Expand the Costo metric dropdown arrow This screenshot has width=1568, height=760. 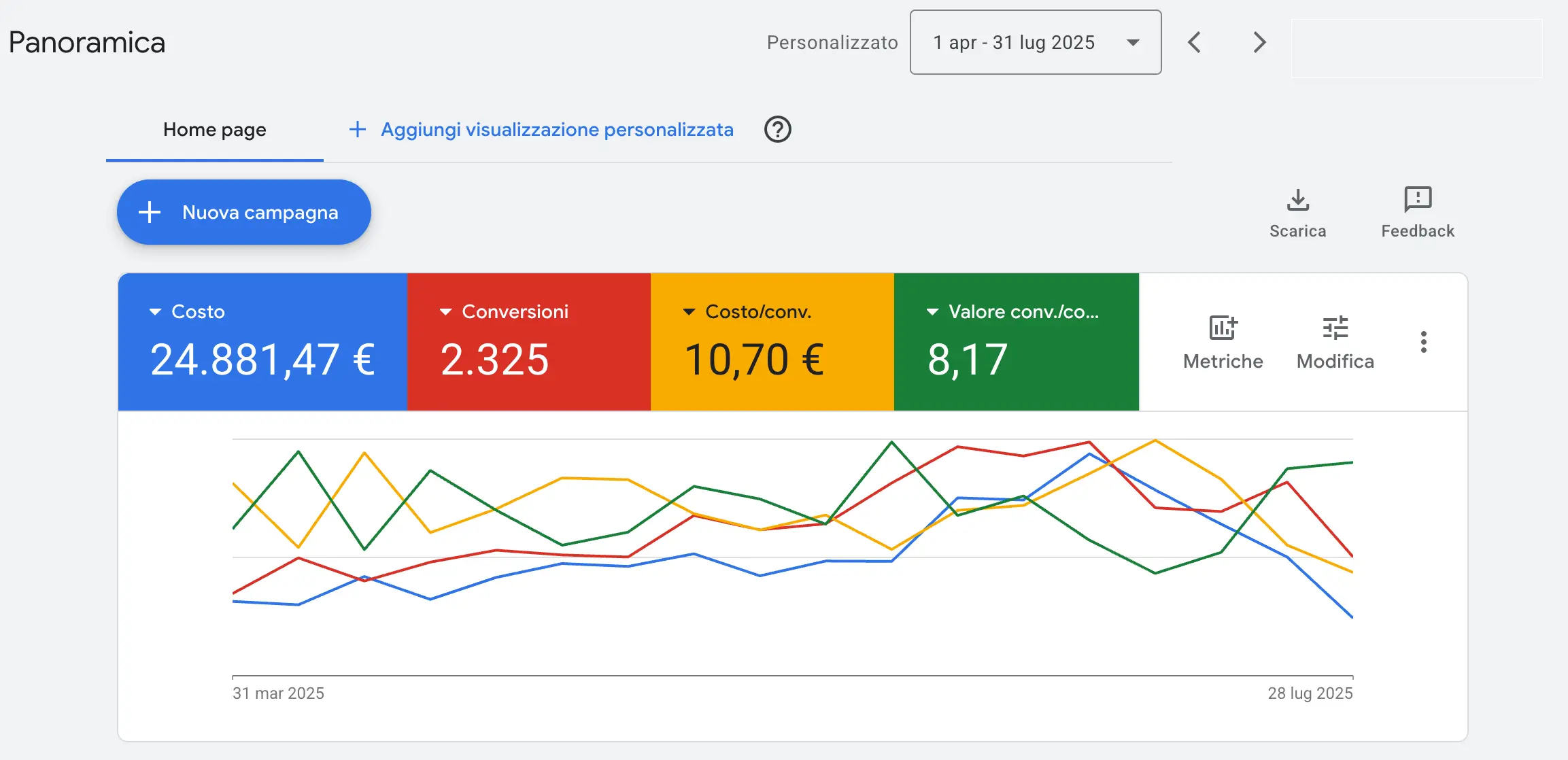coord(155,312)
